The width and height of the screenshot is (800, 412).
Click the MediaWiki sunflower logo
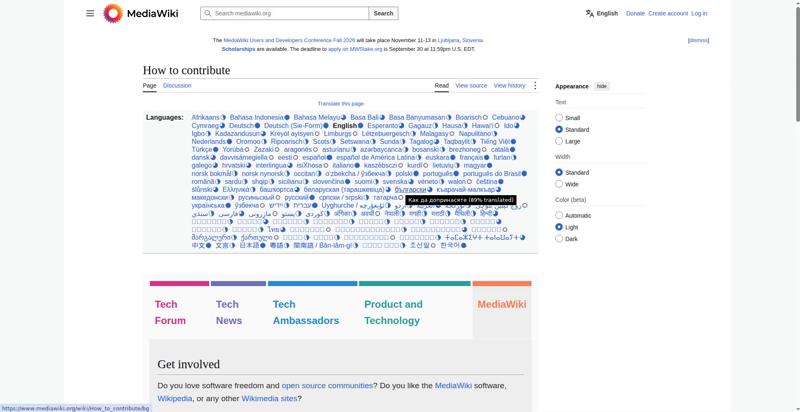click(113, 13)
